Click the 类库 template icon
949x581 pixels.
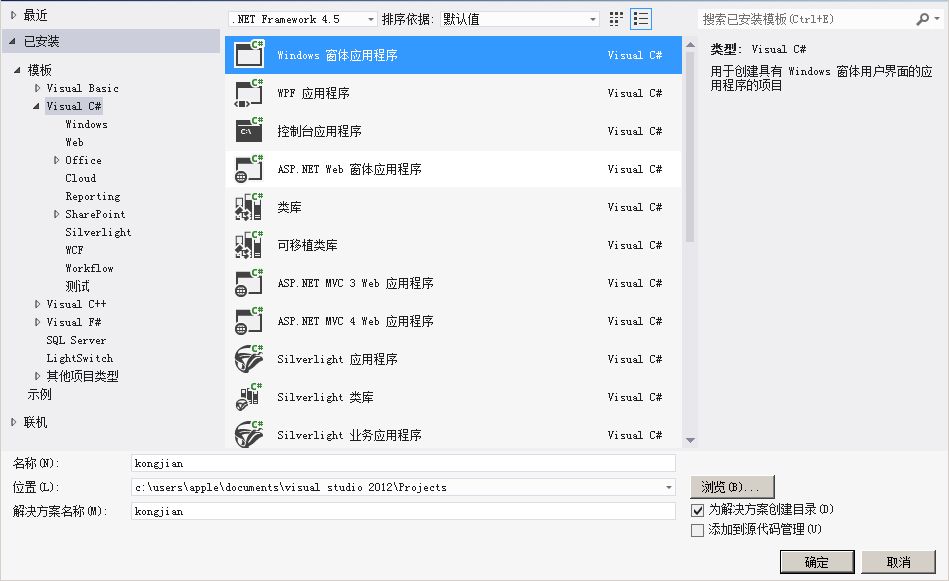pyautogui.click(x=249, y=207)
